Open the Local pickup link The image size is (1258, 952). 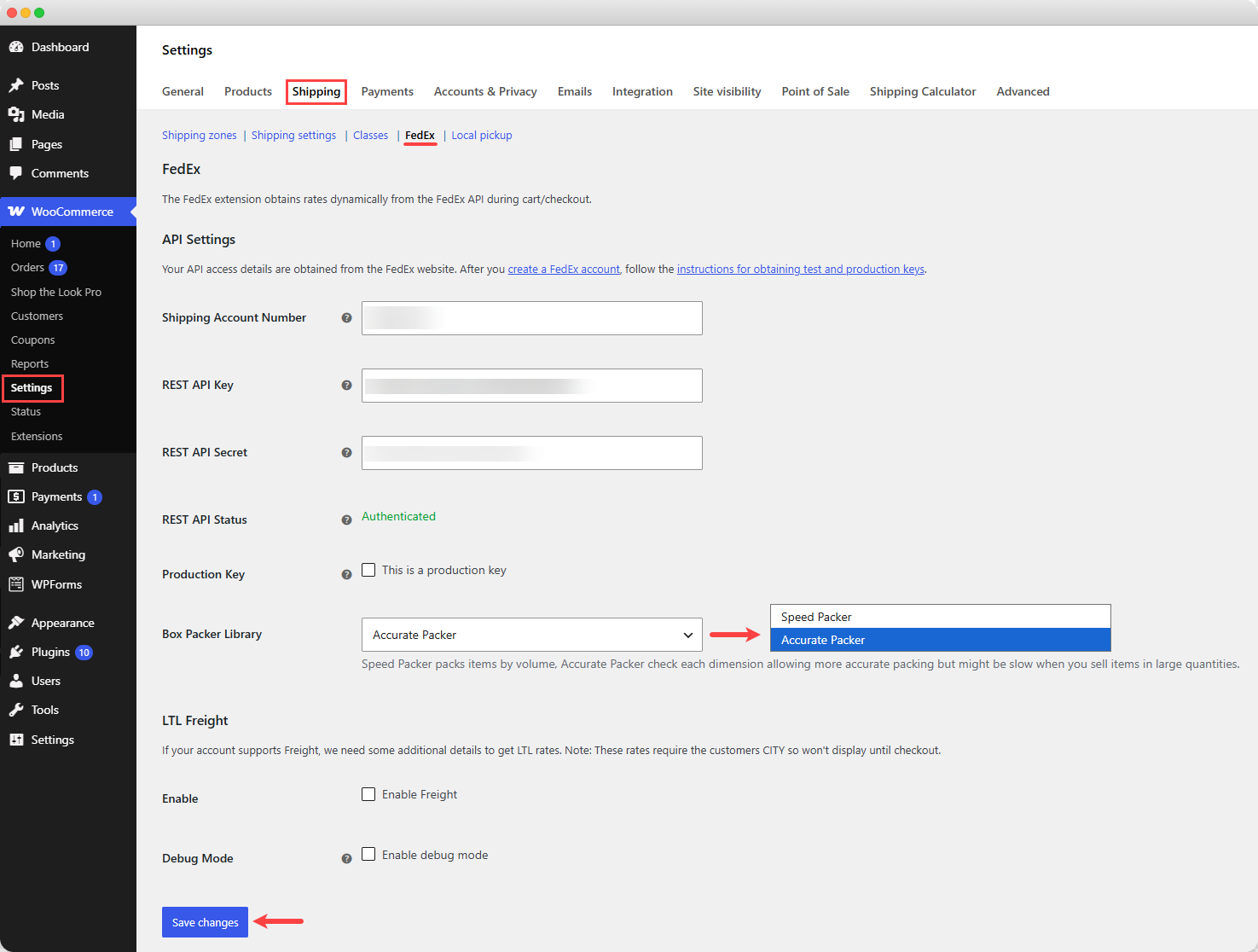pos(482,136)
